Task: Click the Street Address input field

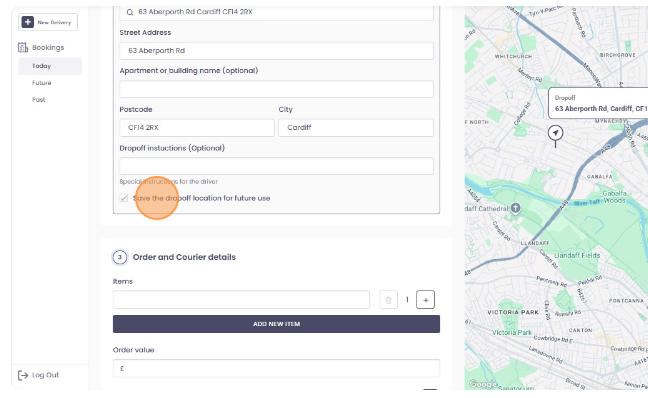Action: (276, 51)
